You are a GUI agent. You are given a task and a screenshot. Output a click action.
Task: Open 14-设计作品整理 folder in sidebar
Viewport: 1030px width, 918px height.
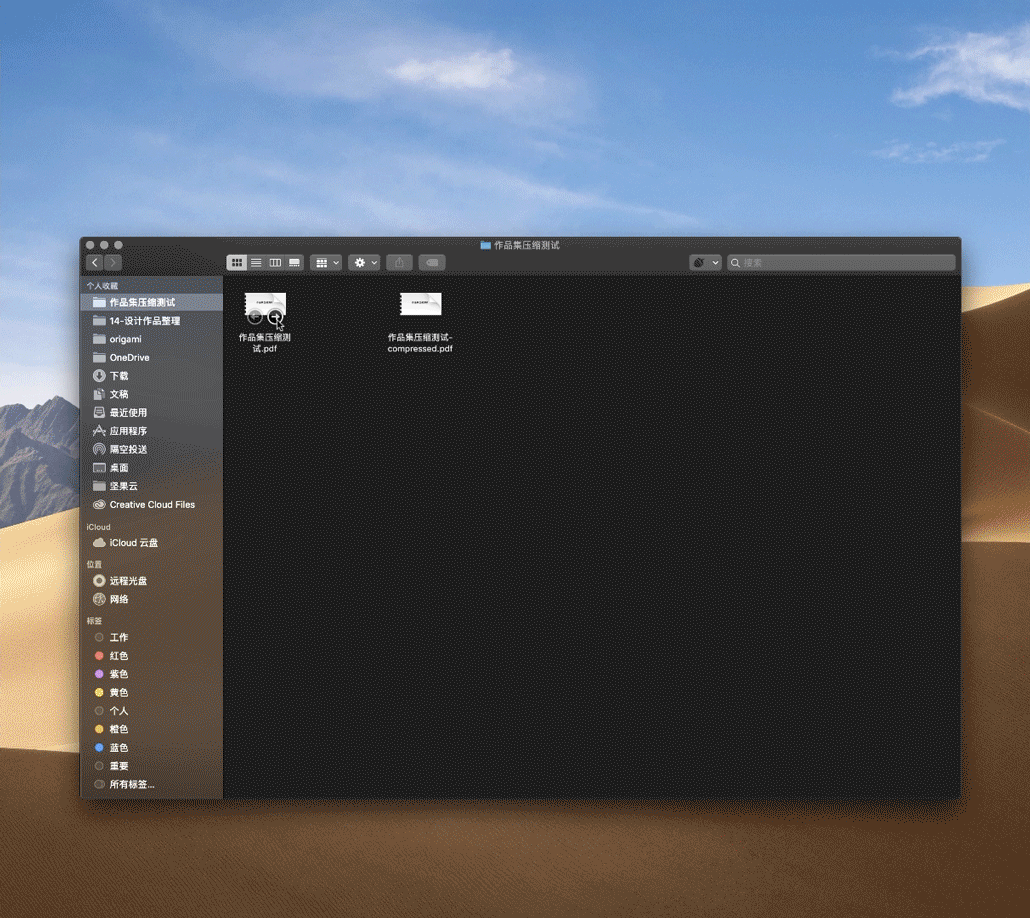tap(152, 321)
